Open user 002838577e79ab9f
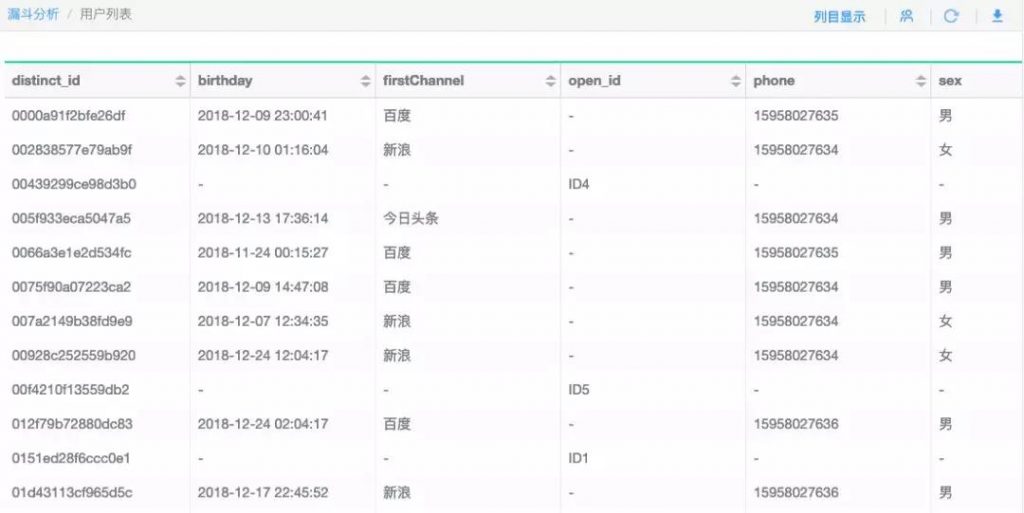This screenshot has width=1024, height=513. tap(72, 150)
